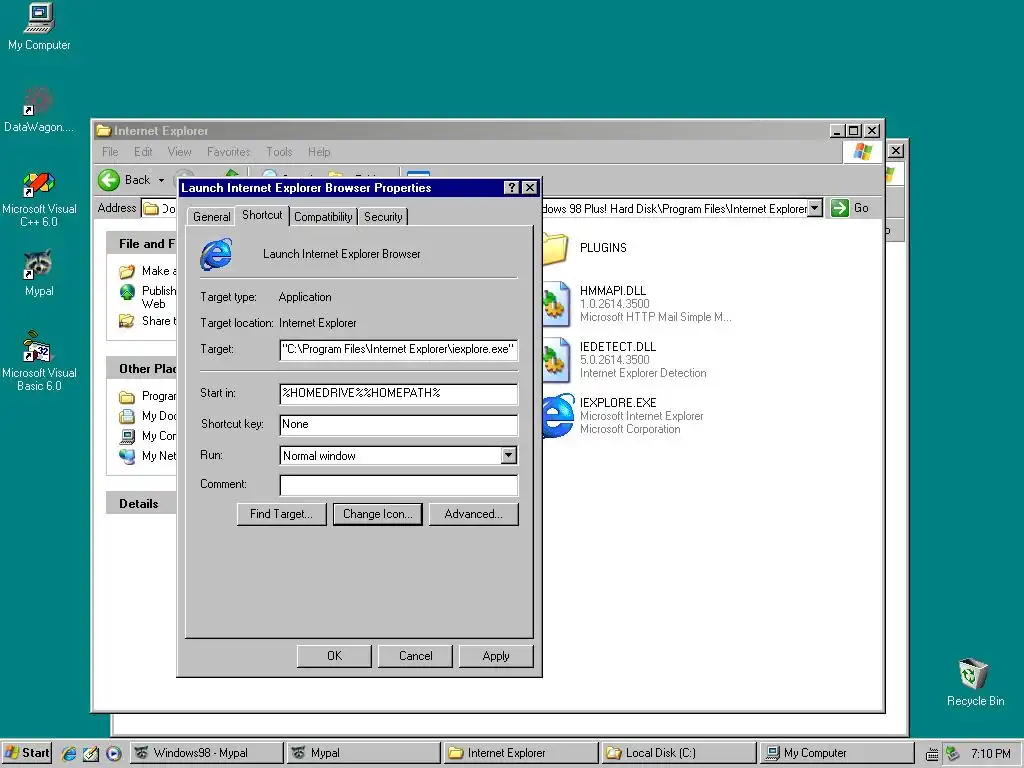Open the File menu in Internet Explorer window
1024x768 pixels.
pos(110,152)
